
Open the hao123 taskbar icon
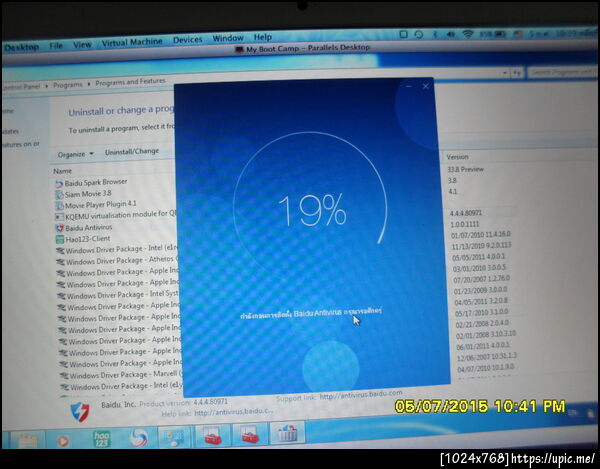(x=101, y=439)
